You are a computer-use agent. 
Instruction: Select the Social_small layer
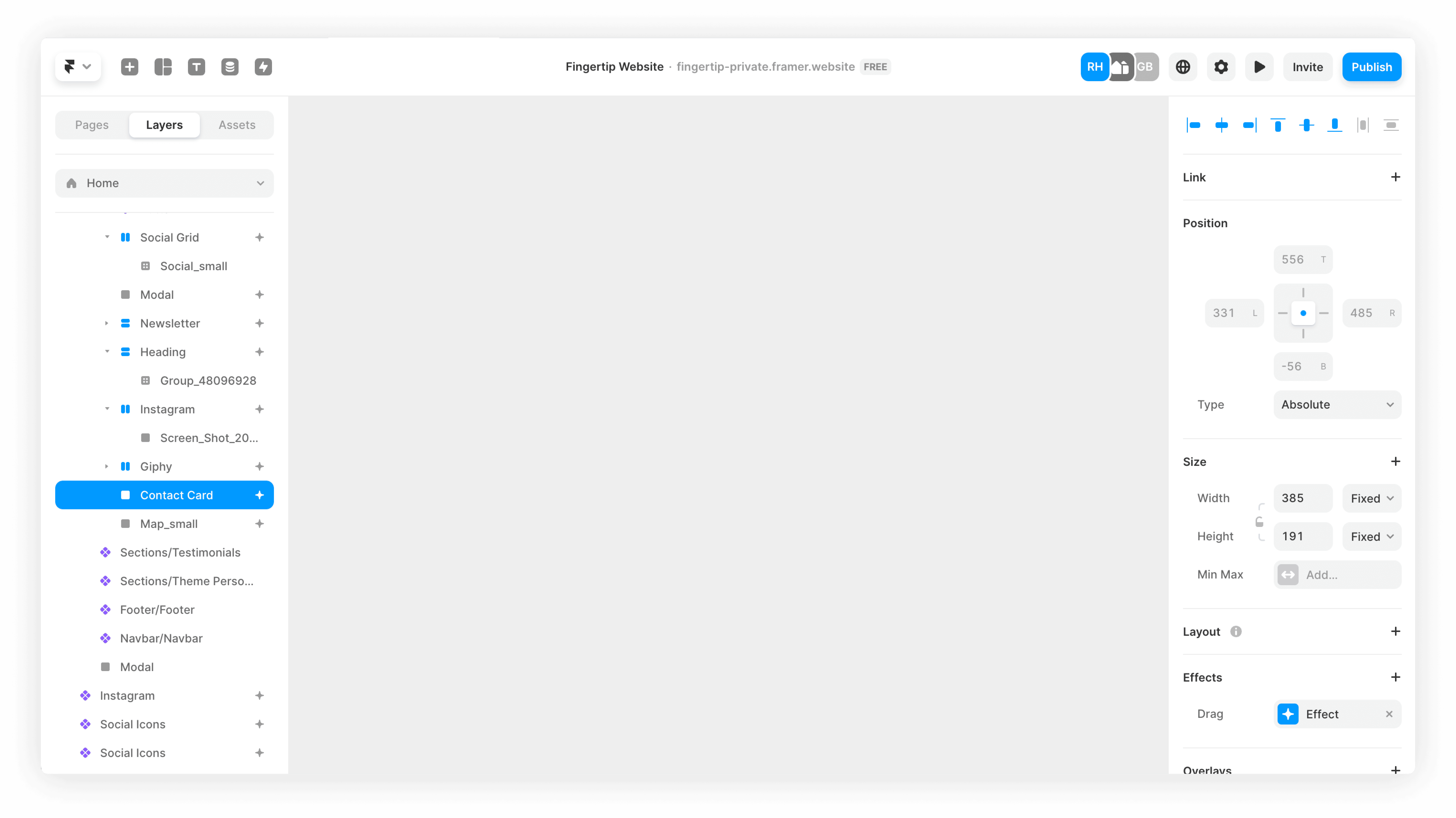click(x=164, y=266)
